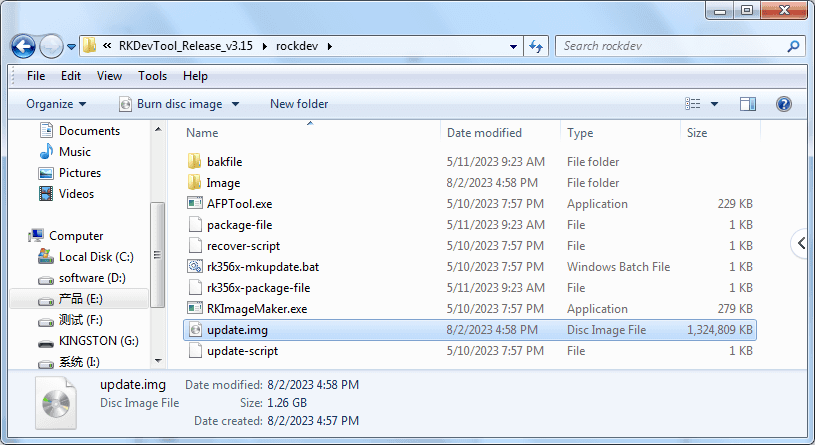Select Local Disk (C:) in navigation pane

pyautogui.click(x=96, y=257)
